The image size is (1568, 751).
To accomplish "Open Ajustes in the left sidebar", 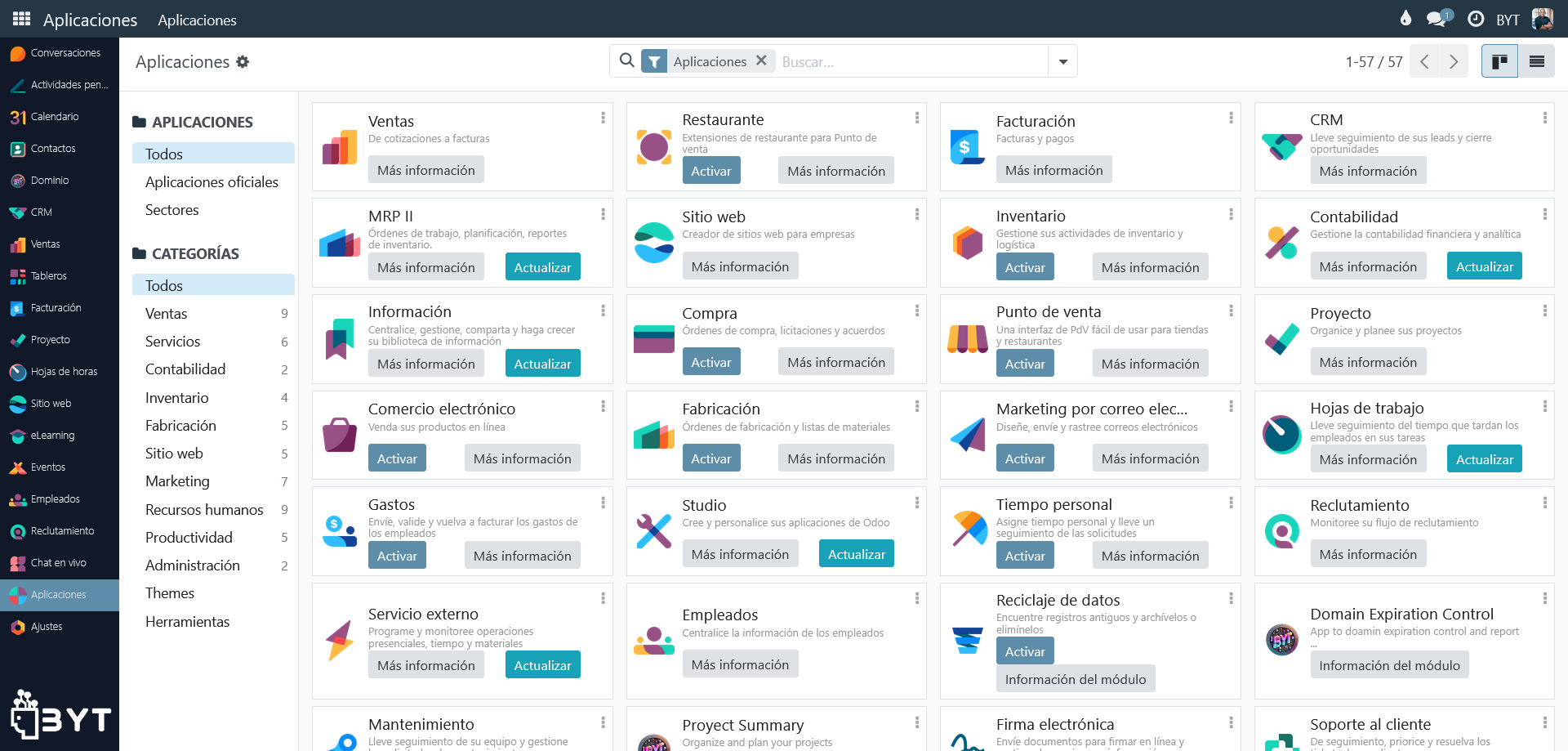I will click(x=47, y=627).
